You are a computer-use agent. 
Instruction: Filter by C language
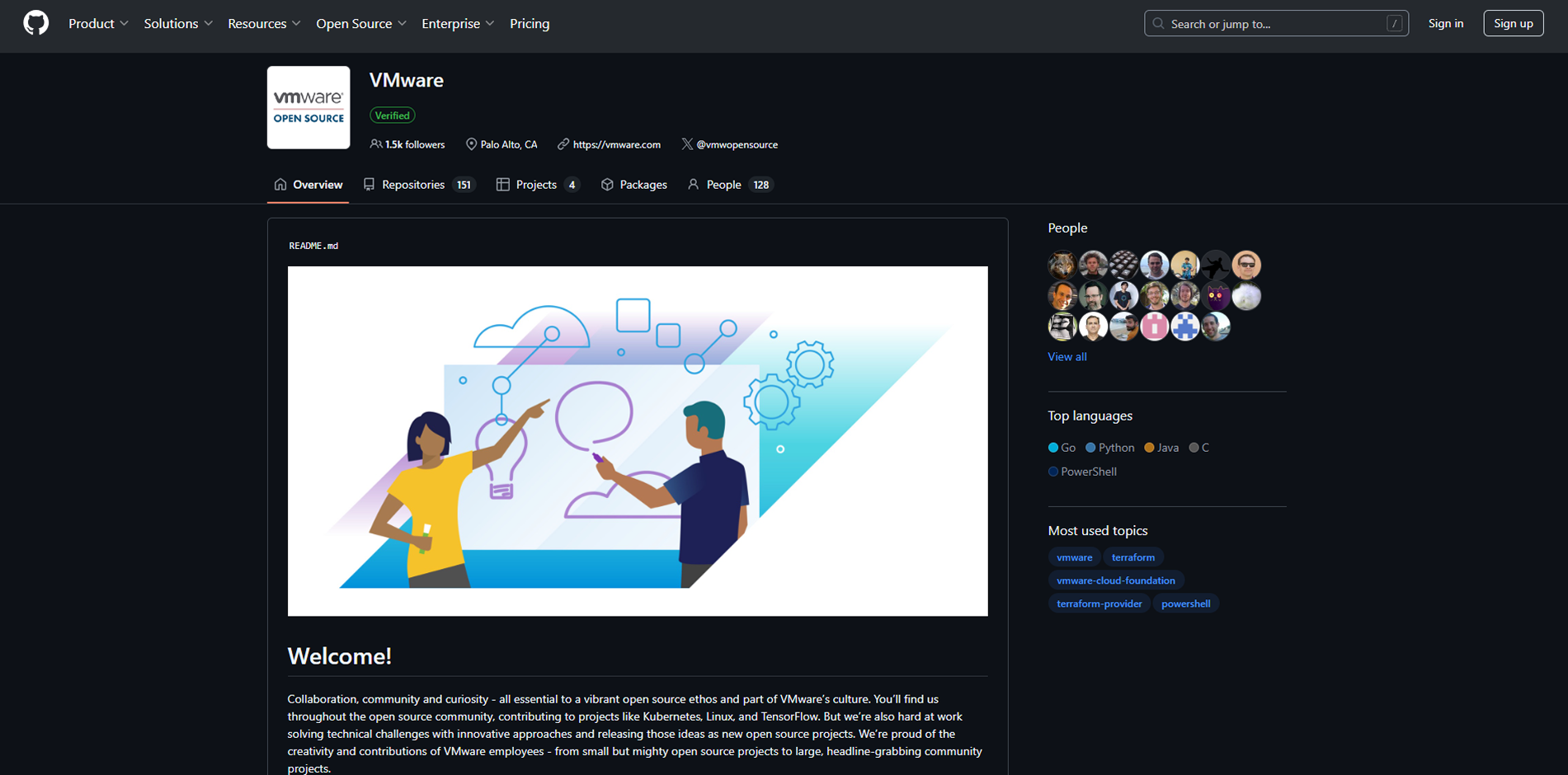[x=1199, y=448]
